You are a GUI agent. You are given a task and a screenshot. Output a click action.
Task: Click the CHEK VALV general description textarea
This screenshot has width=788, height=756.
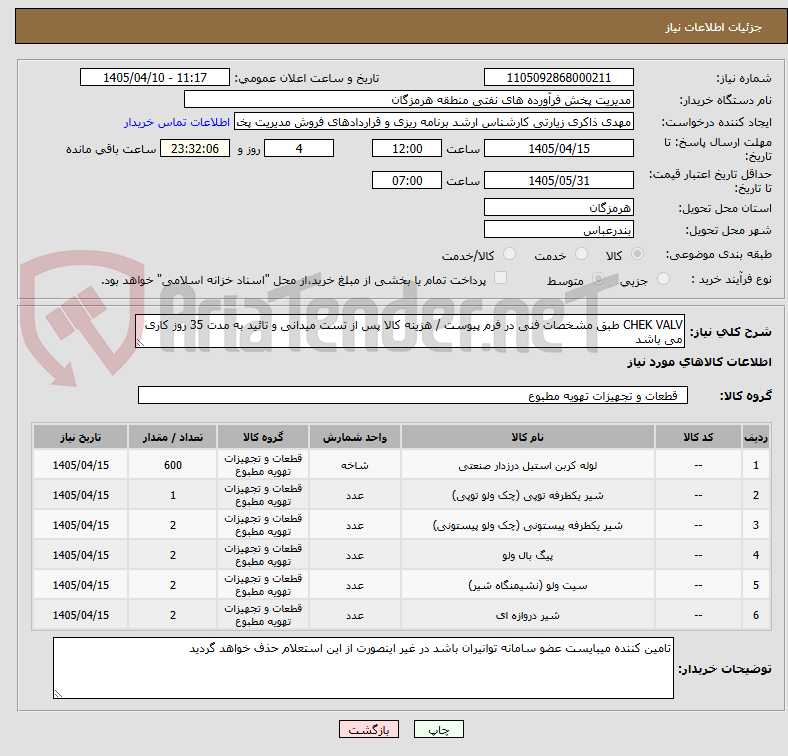coord(410,331)
